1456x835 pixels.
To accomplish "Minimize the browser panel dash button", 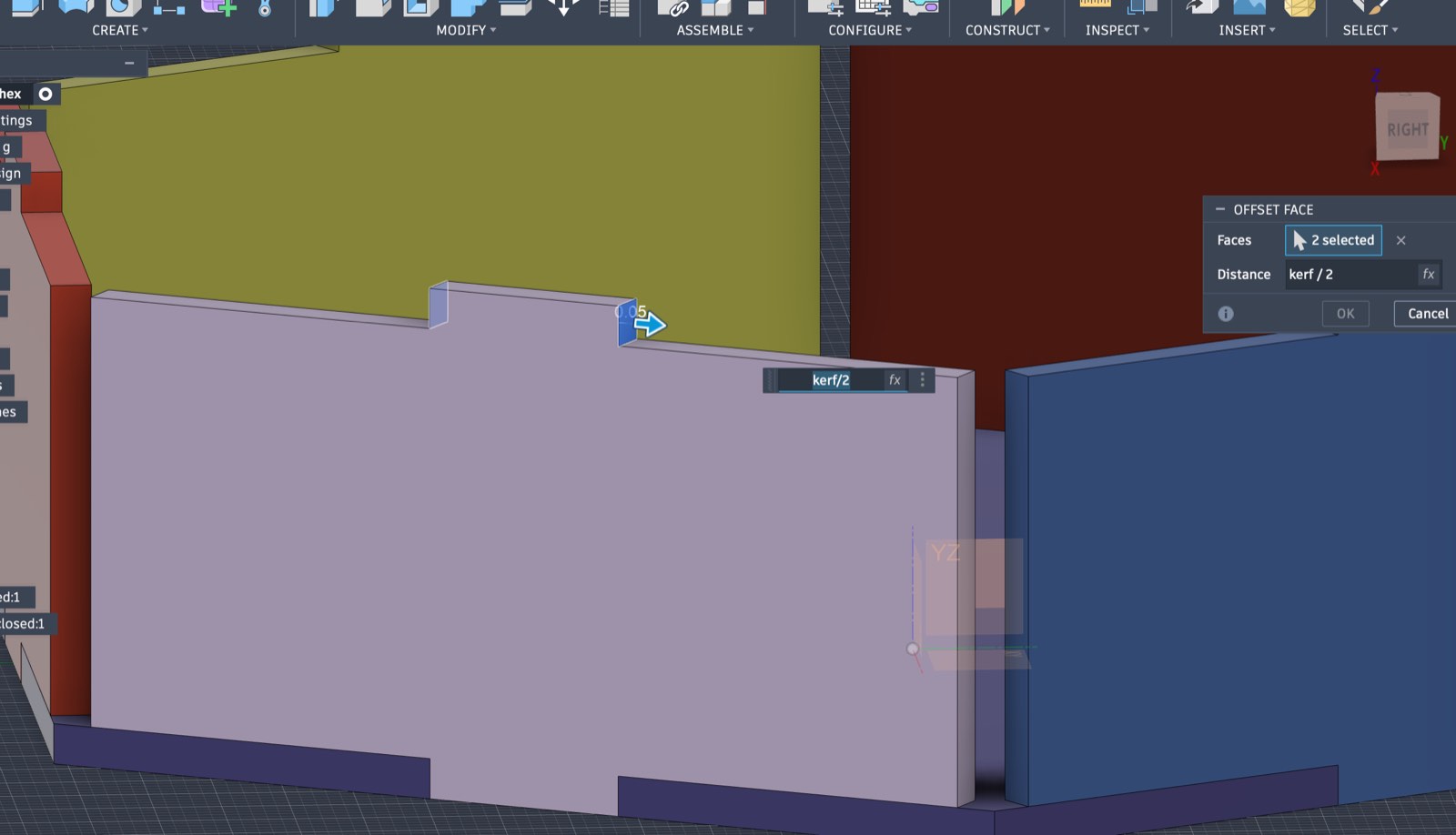I will click(x=129, y=63).
